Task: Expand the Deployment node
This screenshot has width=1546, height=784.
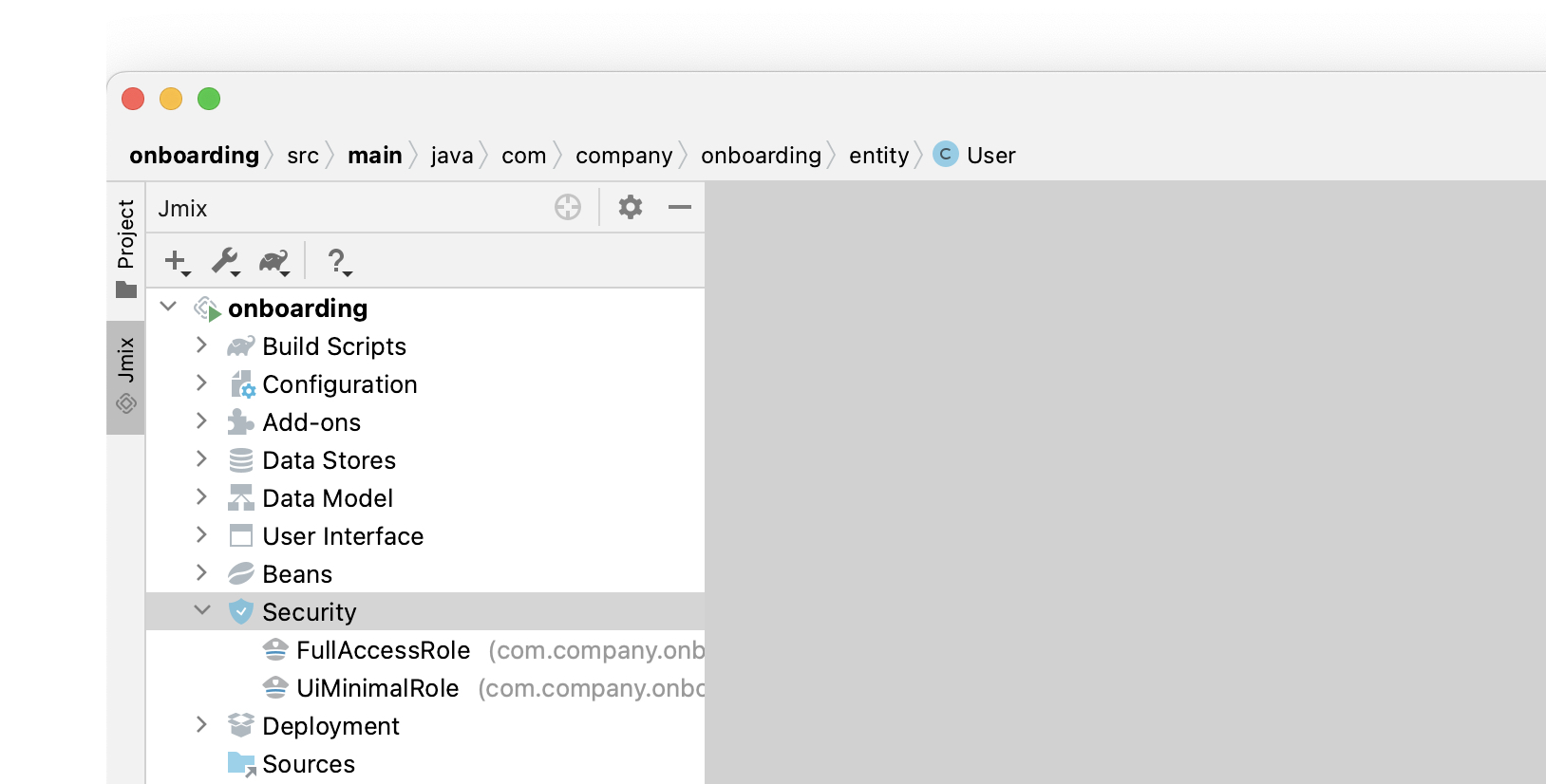Action: (x=201, y=725)
